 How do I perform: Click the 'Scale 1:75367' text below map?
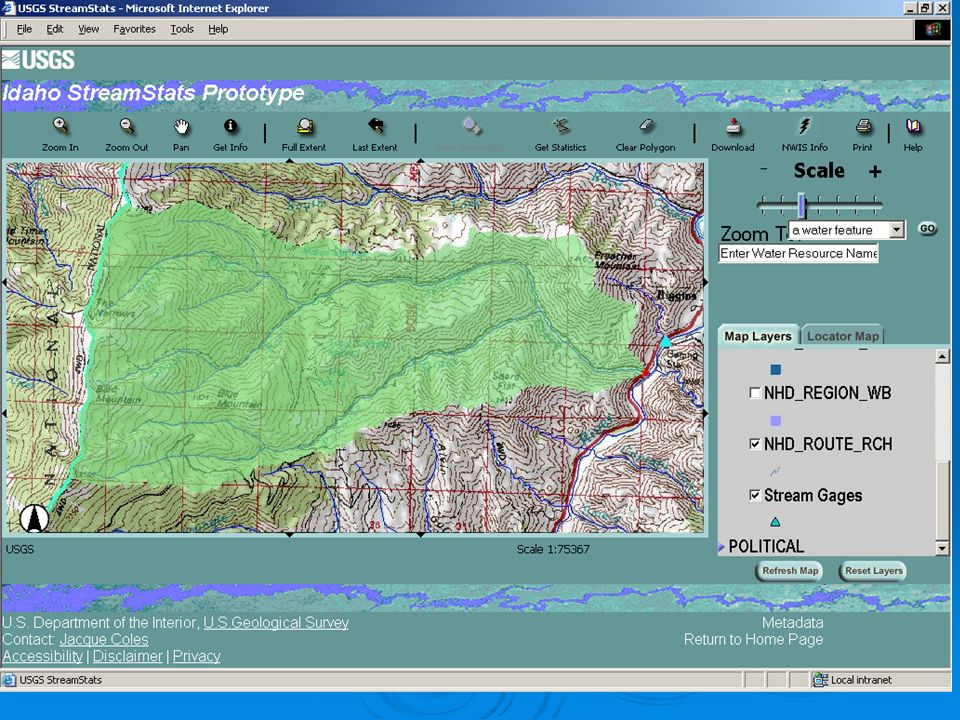tap(553, 549)
